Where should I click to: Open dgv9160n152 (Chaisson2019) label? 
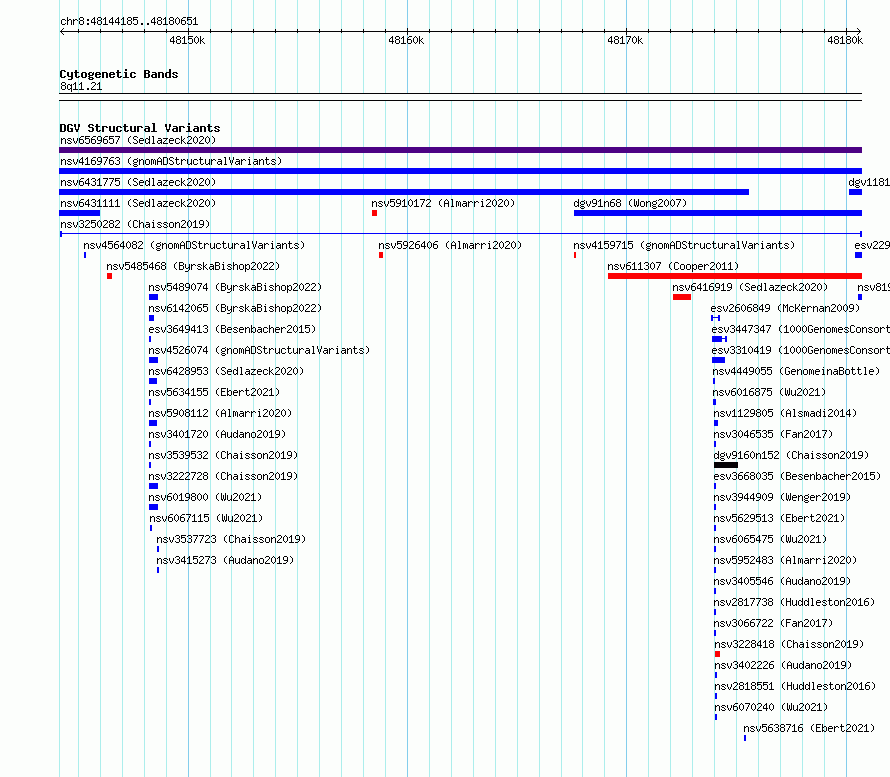tap(791, 455)
